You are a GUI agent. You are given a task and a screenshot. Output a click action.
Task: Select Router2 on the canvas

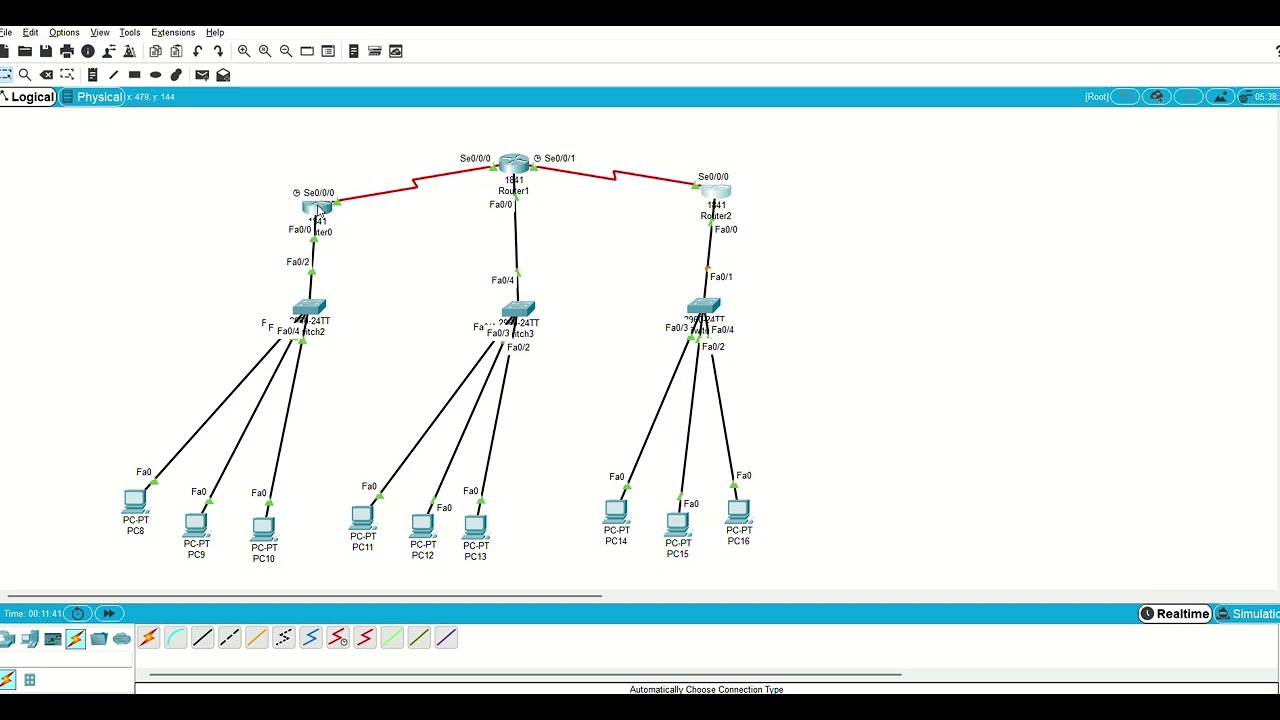pos(716,190)
